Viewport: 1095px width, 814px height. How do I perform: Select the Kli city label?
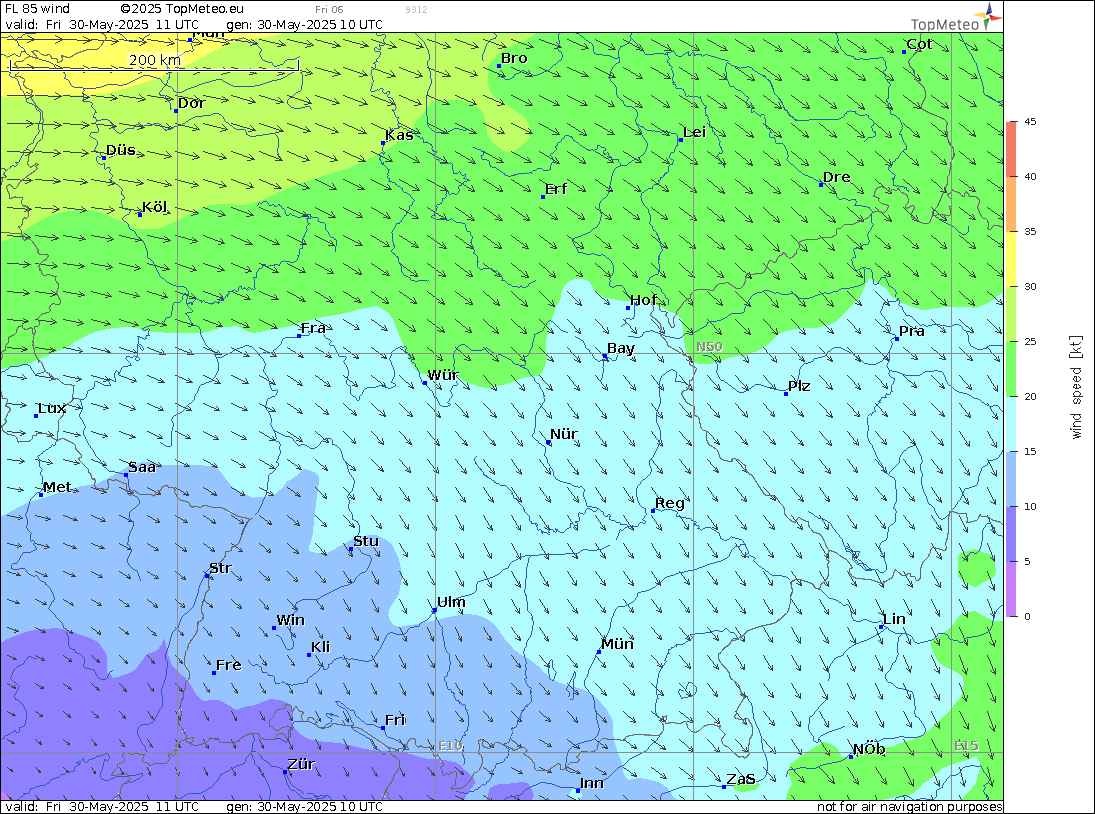(x=320, y=647)
